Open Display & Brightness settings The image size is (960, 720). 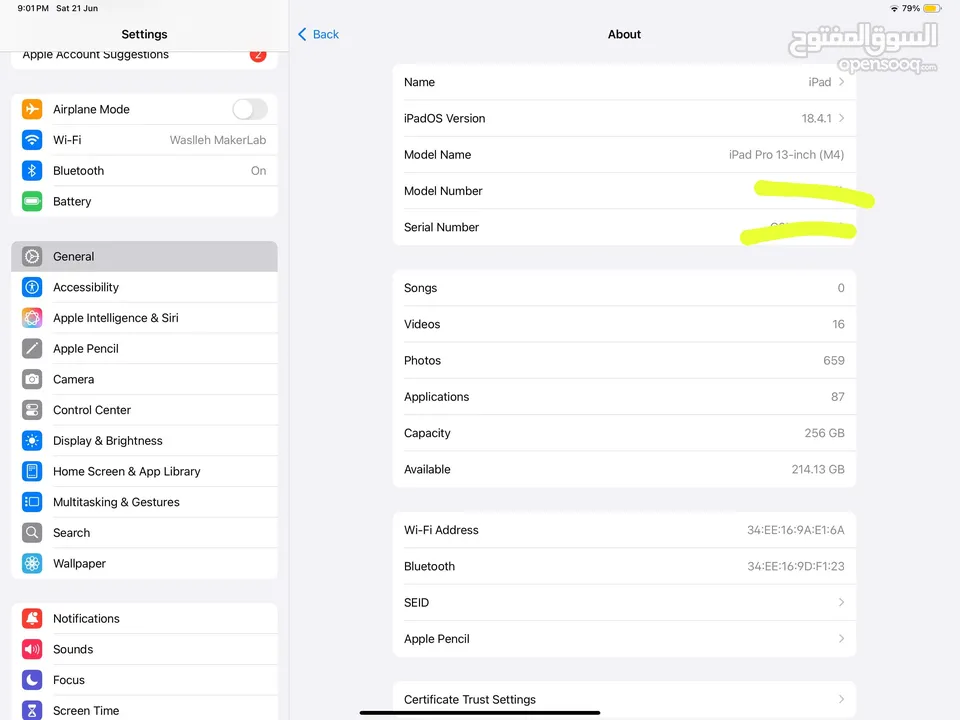[144, 440]
